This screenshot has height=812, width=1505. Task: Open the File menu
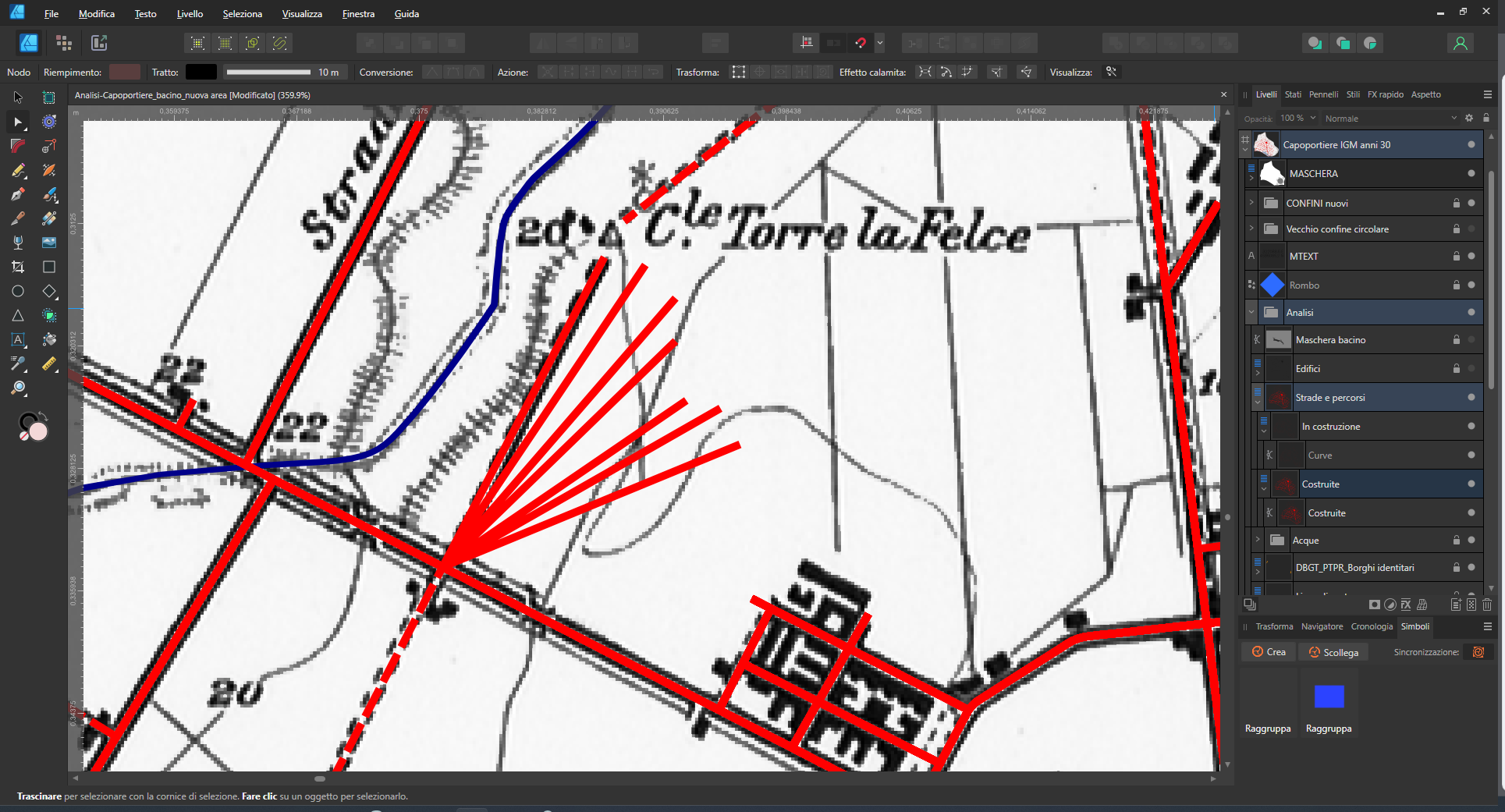coord(51,14)
